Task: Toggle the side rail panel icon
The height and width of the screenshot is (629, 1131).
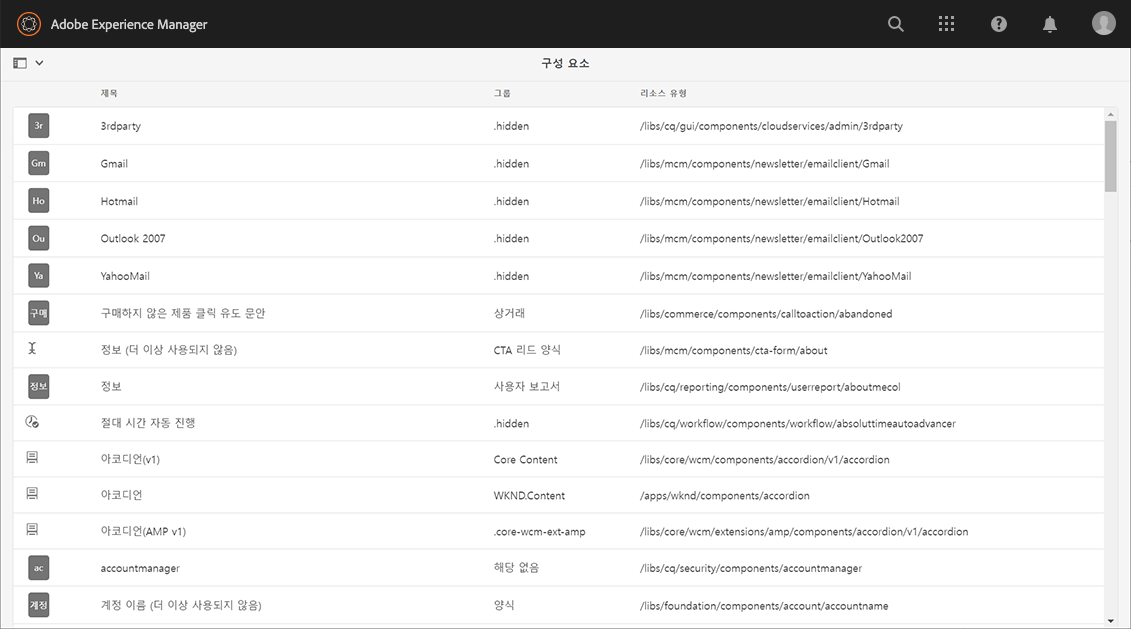Action: 20,63
